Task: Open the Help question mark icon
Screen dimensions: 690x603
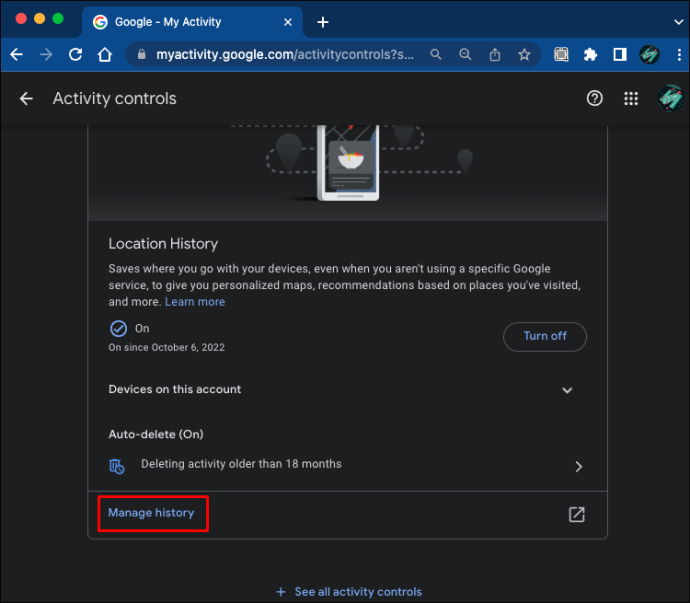Action: pos(595,98)
